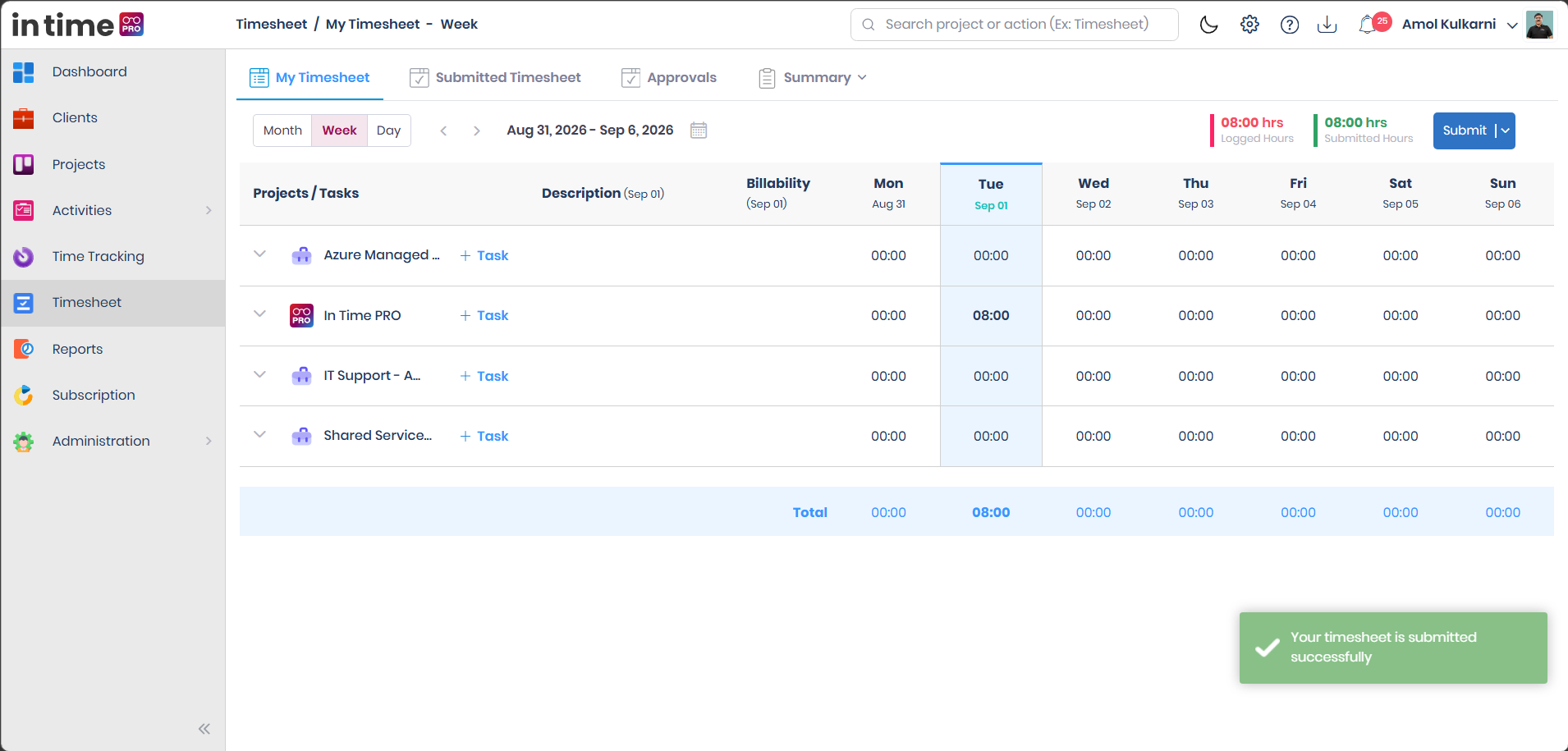Click Timesheet breadcrumb link
This screenshot has width=1568, height=751.
click(x=272, y=24)
